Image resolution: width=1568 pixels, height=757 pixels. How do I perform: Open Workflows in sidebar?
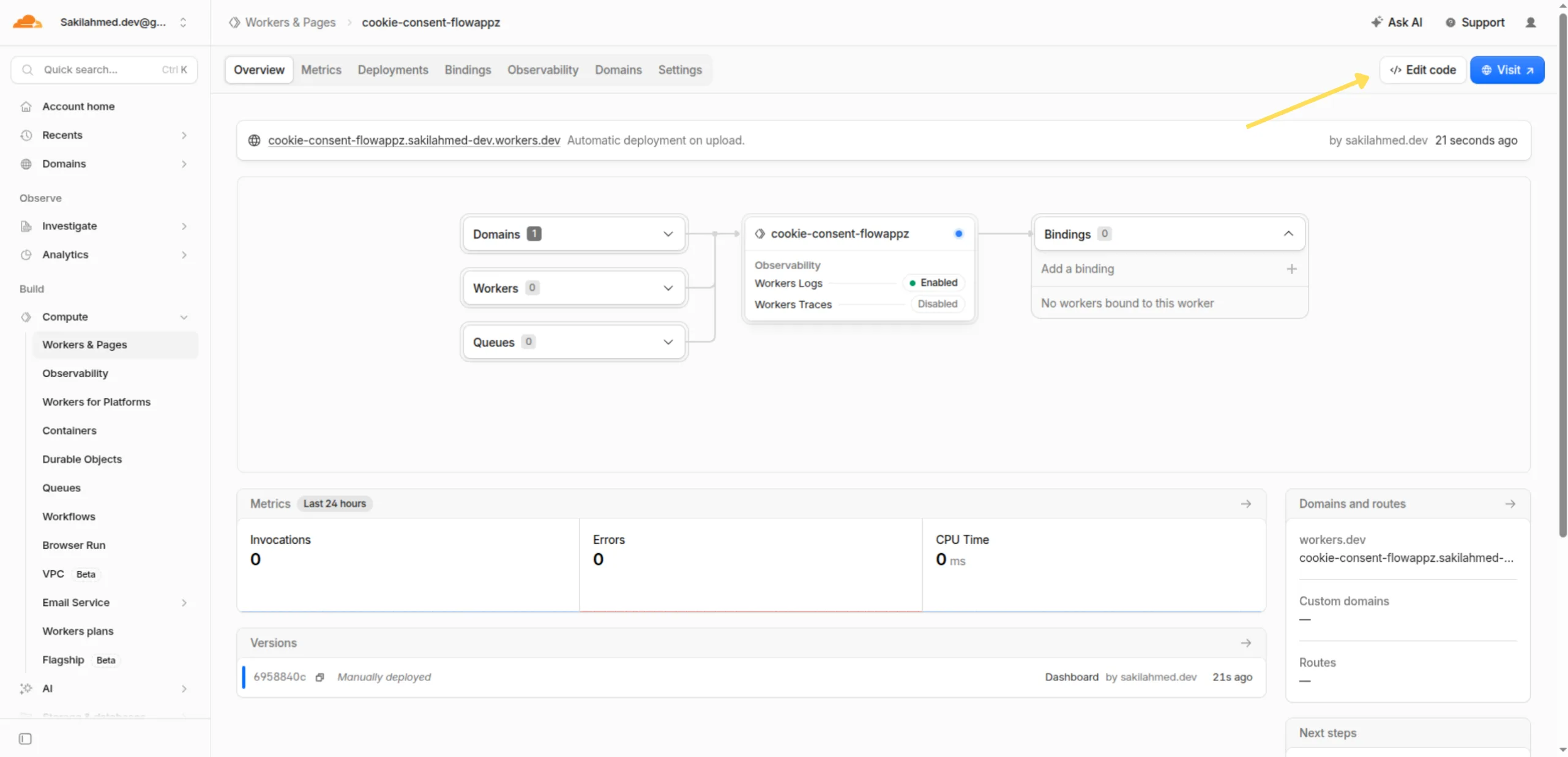click(69, 516)
